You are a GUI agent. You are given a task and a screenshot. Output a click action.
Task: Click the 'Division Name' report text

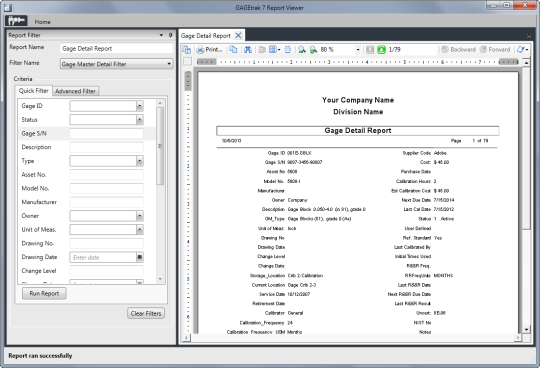point(358,112)
